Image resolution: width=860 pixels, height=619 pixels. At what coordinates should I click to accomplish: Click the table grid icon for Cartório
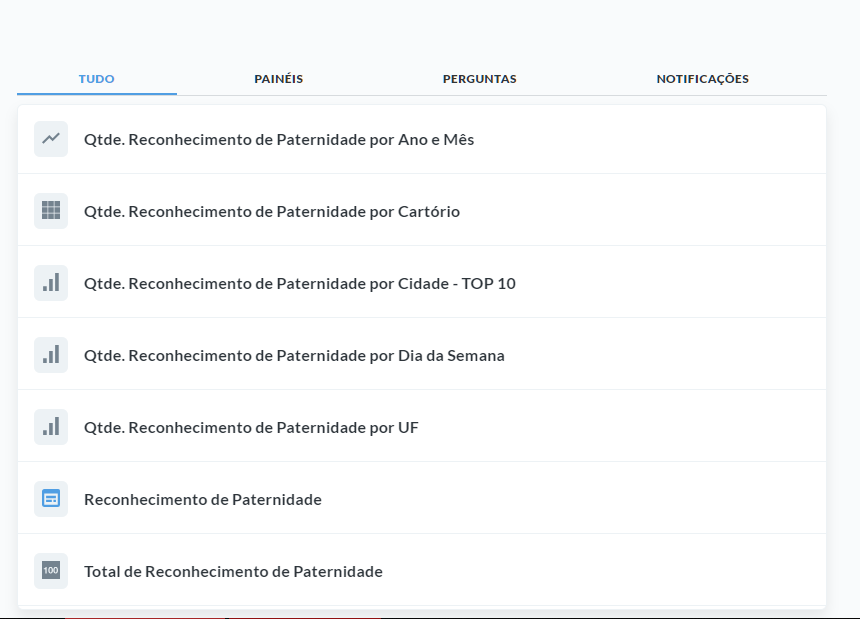51,211
